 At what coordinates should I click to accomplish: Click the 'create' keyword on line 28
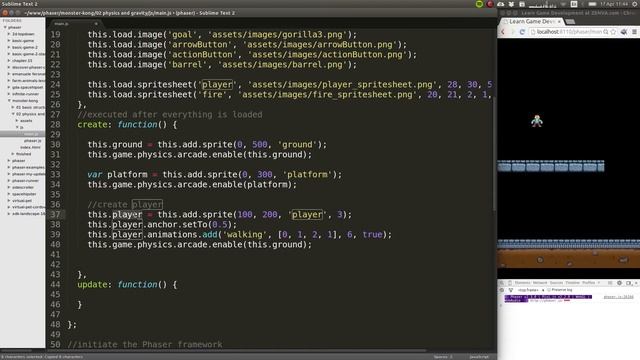93,124
